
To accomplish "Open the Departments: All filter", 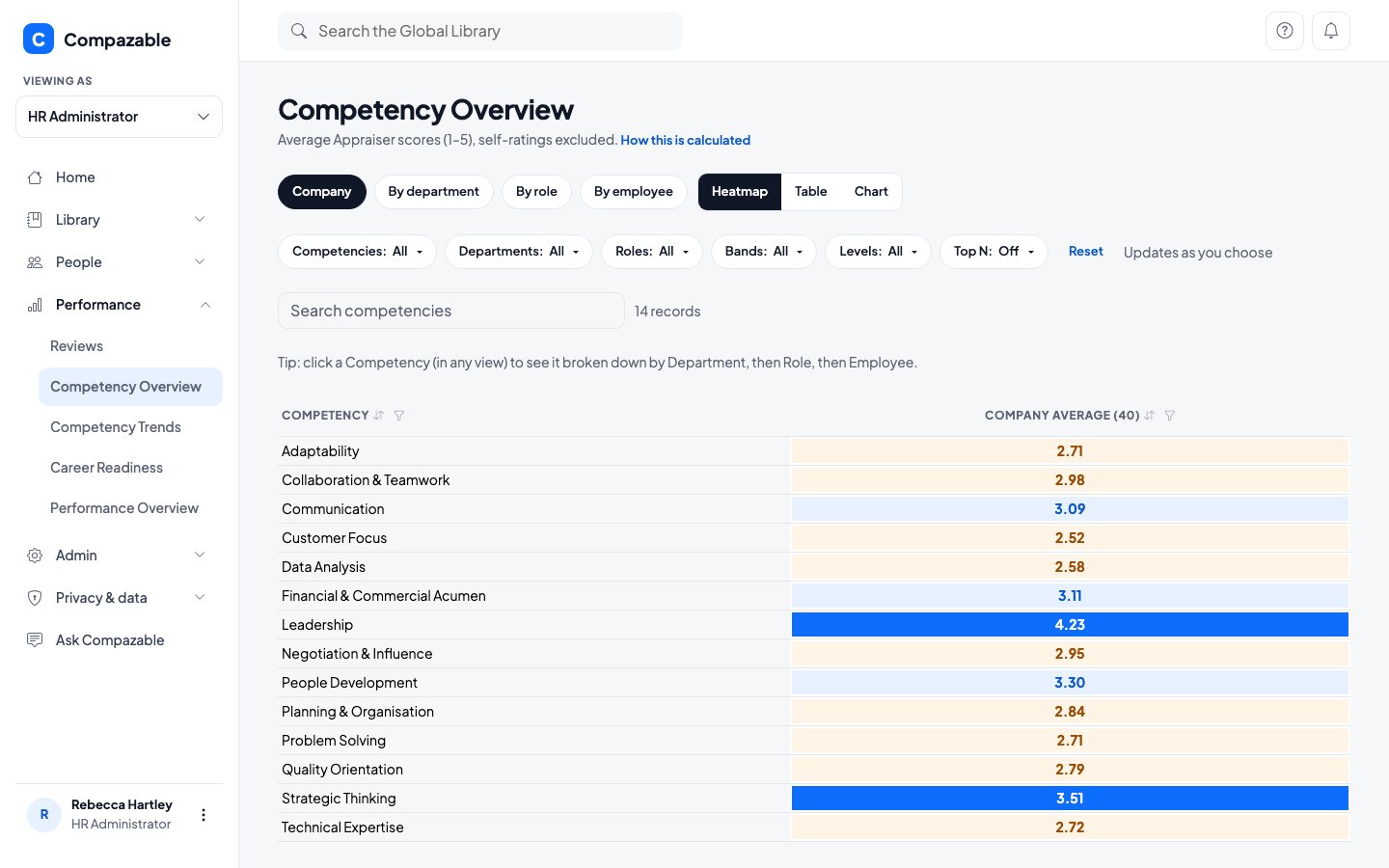I will pos(519,252).
